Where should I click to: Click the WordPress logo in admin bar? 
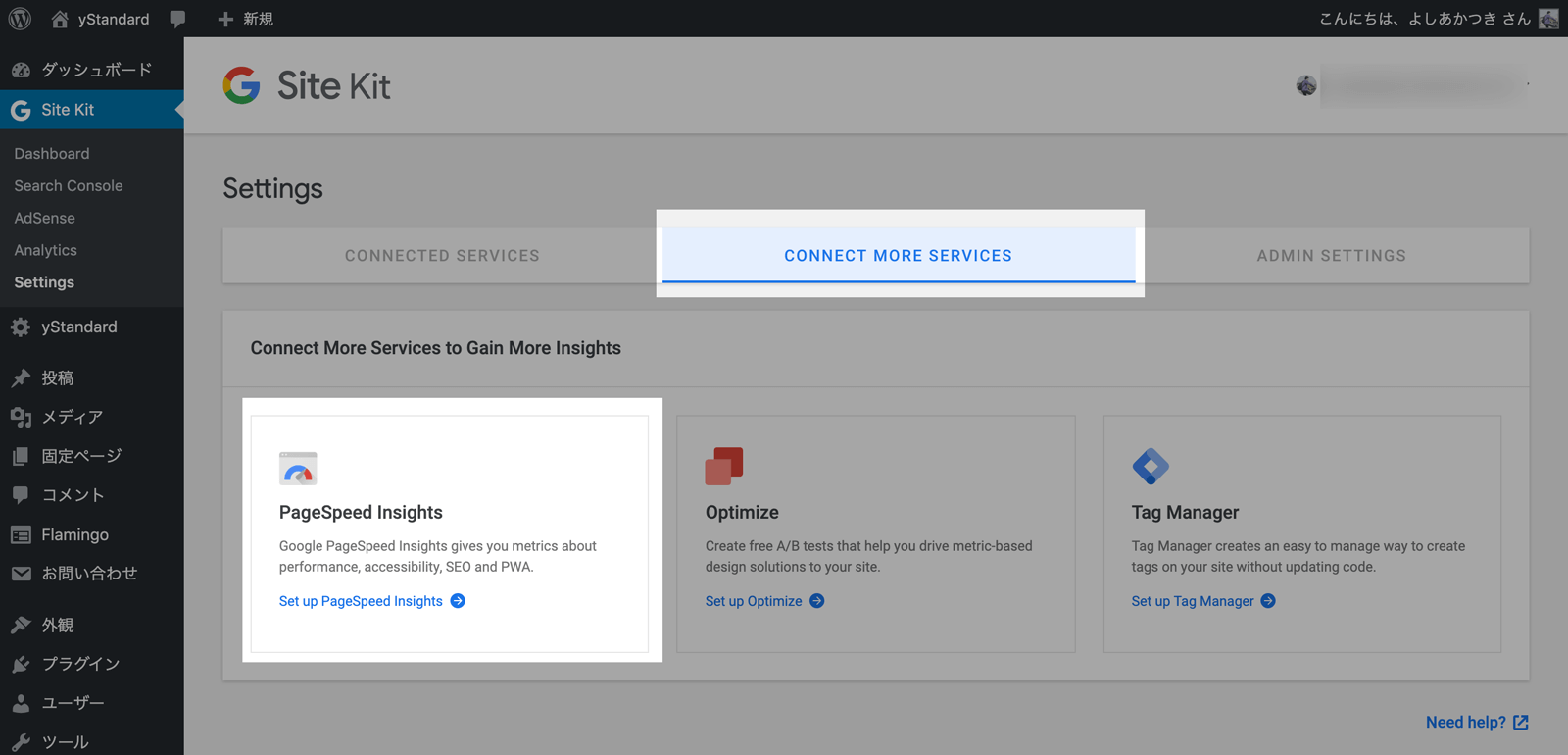(20, 19)
